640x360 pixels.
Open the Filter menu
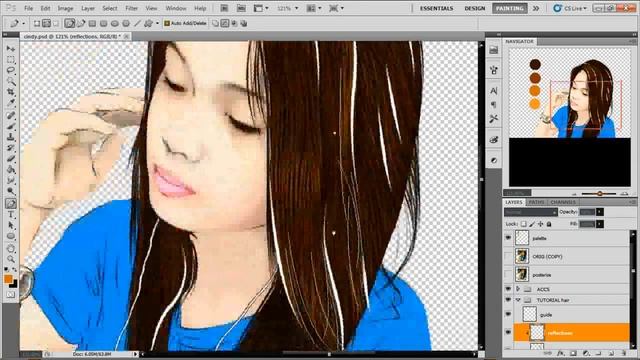(x=131, y=8)
